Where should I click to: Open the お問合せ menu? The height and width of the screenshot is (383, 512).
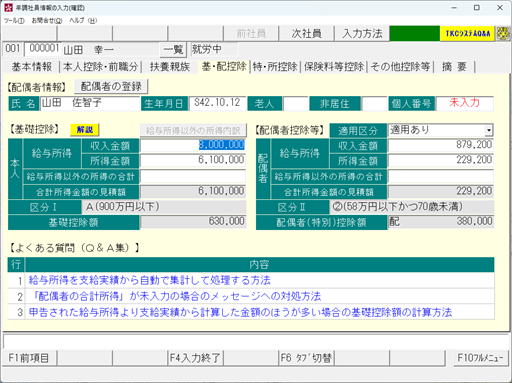[x=47, y=21]
